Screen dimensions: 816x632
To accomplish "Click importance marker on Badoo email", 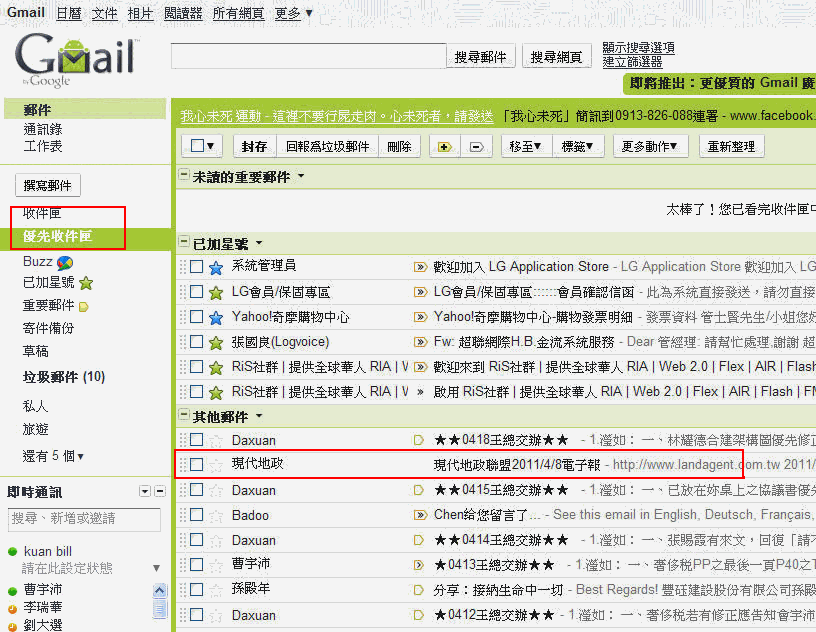I will click(420, 515).
